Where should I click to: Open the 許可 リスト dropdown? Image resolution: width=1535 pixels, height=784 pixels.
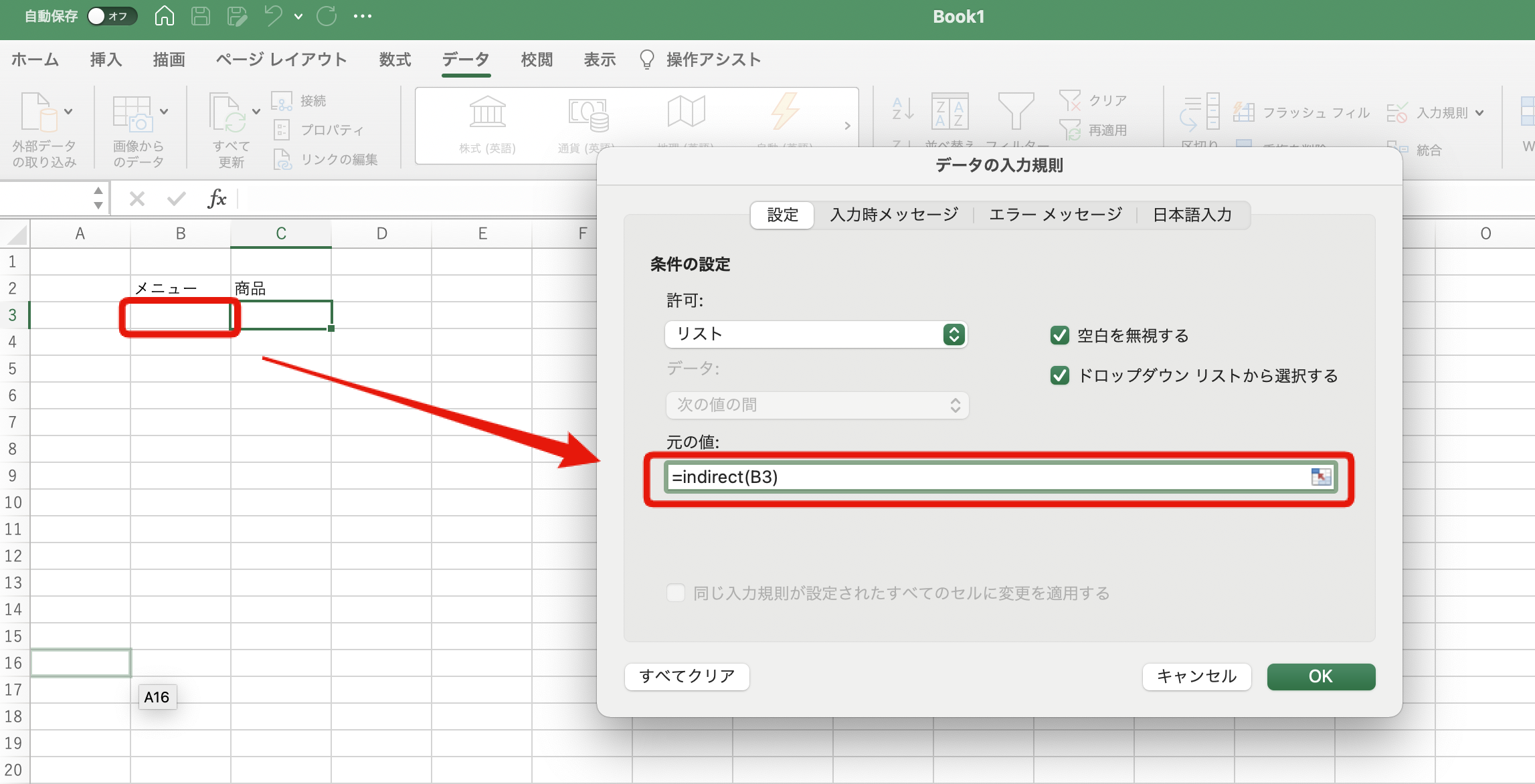point(816,334)
